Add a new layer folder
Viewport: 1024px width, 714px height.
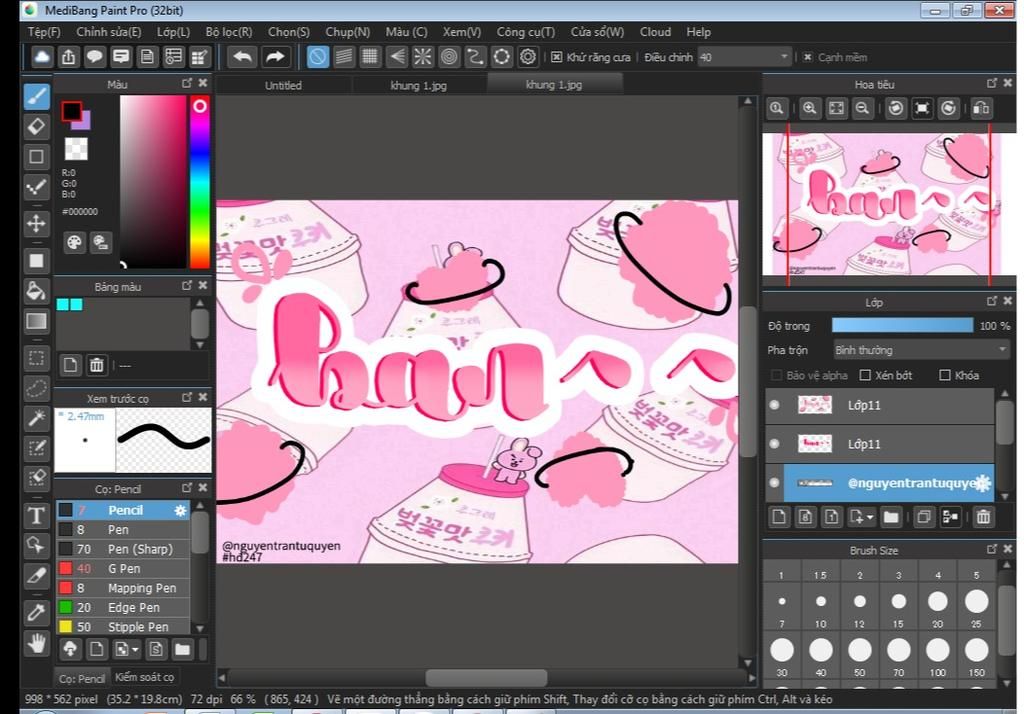tap(891, 517)
